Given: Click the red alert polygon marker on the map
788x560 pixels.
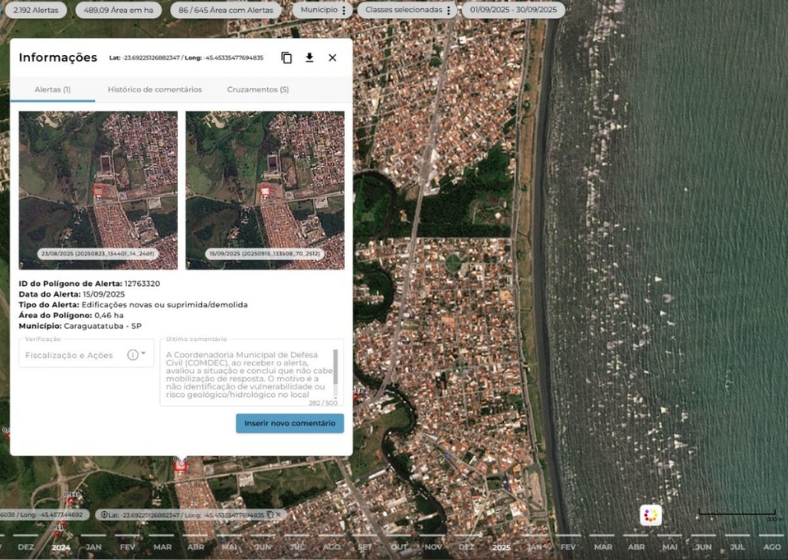Looking at the screenshot, I should 181,465.
